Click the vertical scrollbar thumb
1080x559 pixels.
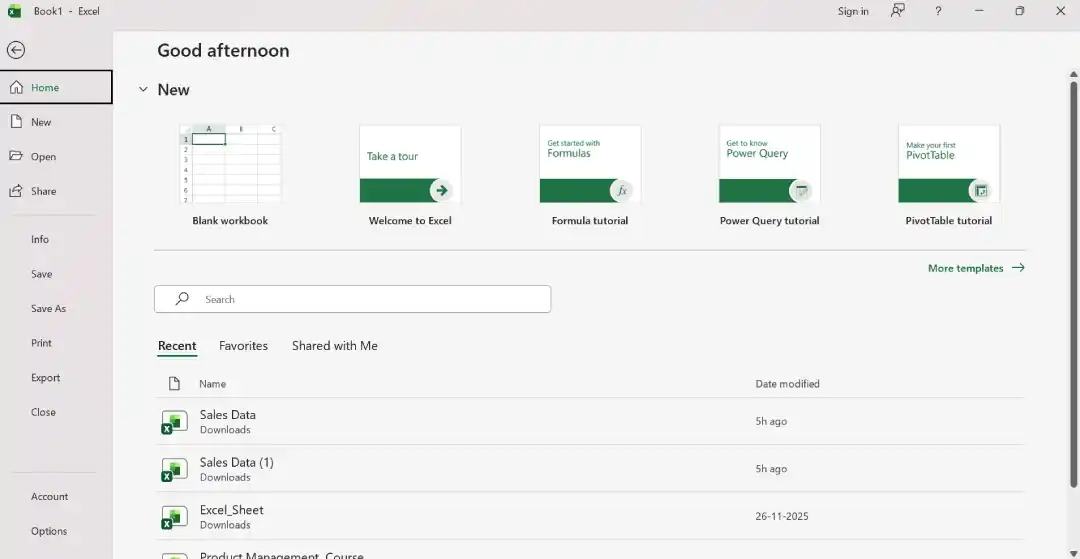click(x=1073, y=284)
